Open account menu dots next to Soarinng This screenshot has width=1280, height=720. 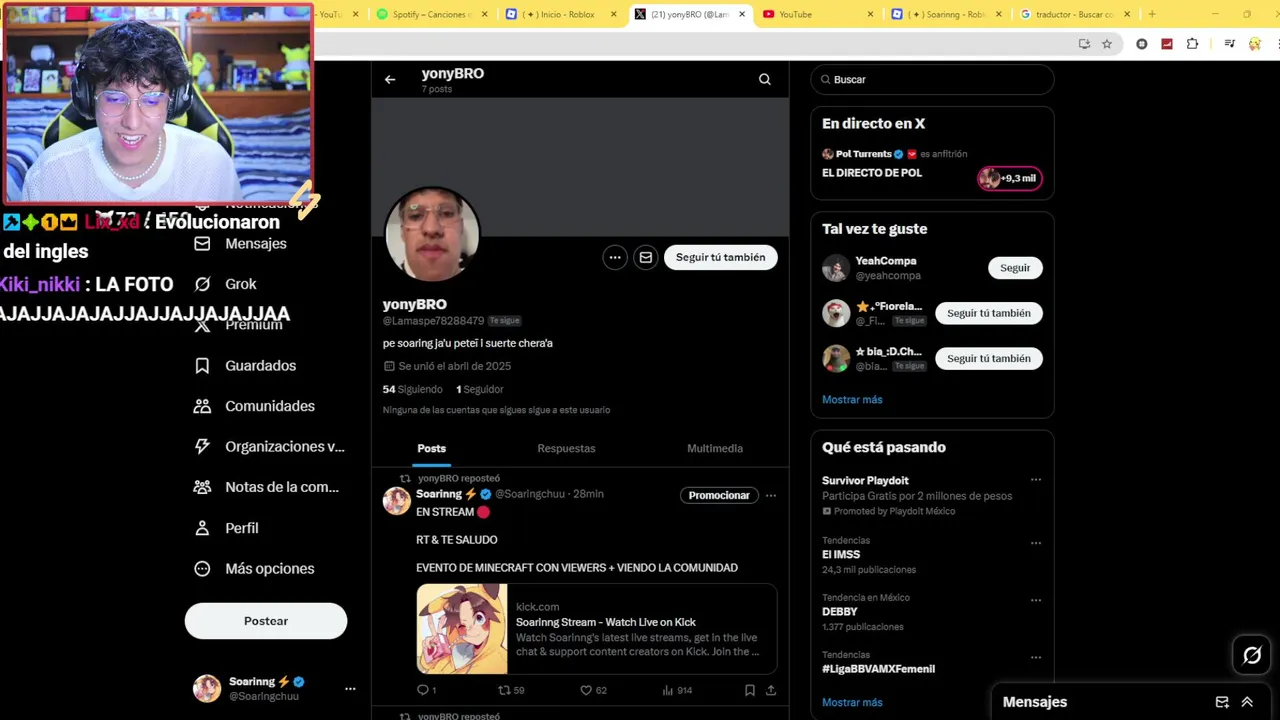350,689
